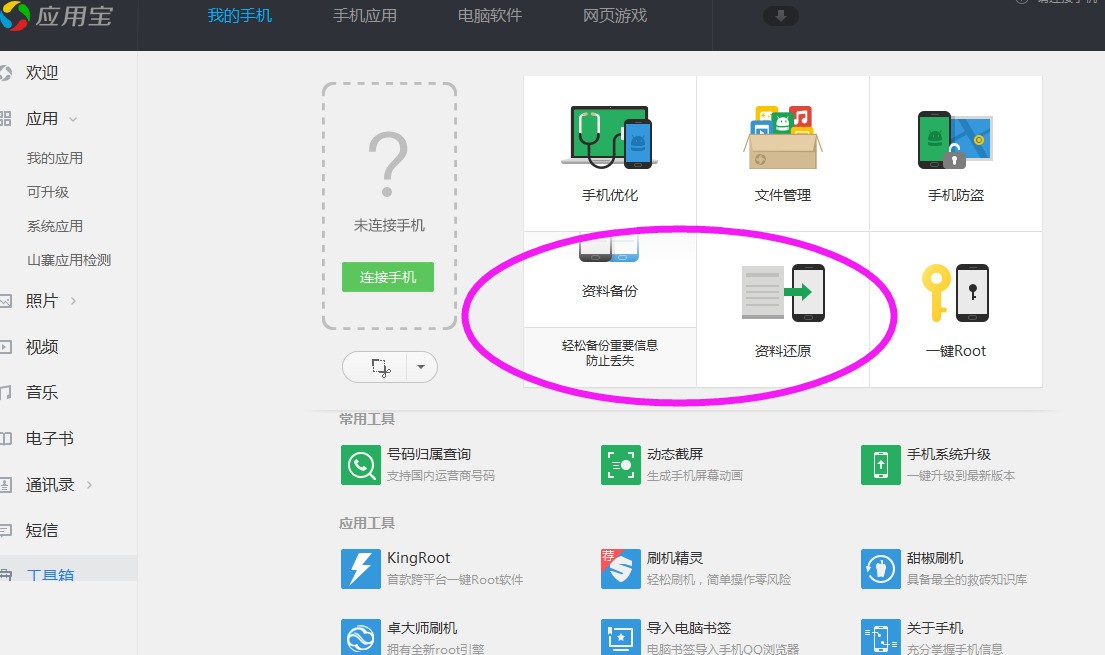The height and width of the screenshot is (655, 1105).
Task: Click '生成手机屏幕动画' description text
Action: click(695, 476)
